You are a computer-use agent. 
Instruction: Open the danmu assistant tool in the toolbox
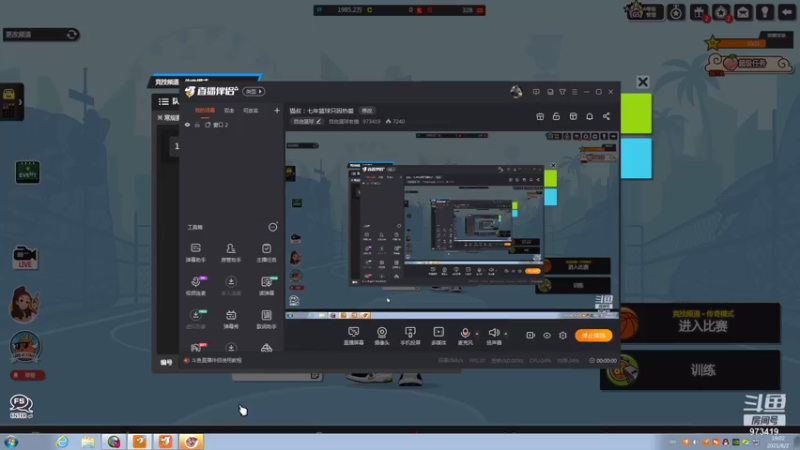pyautogui.click(x=195, y=253)
